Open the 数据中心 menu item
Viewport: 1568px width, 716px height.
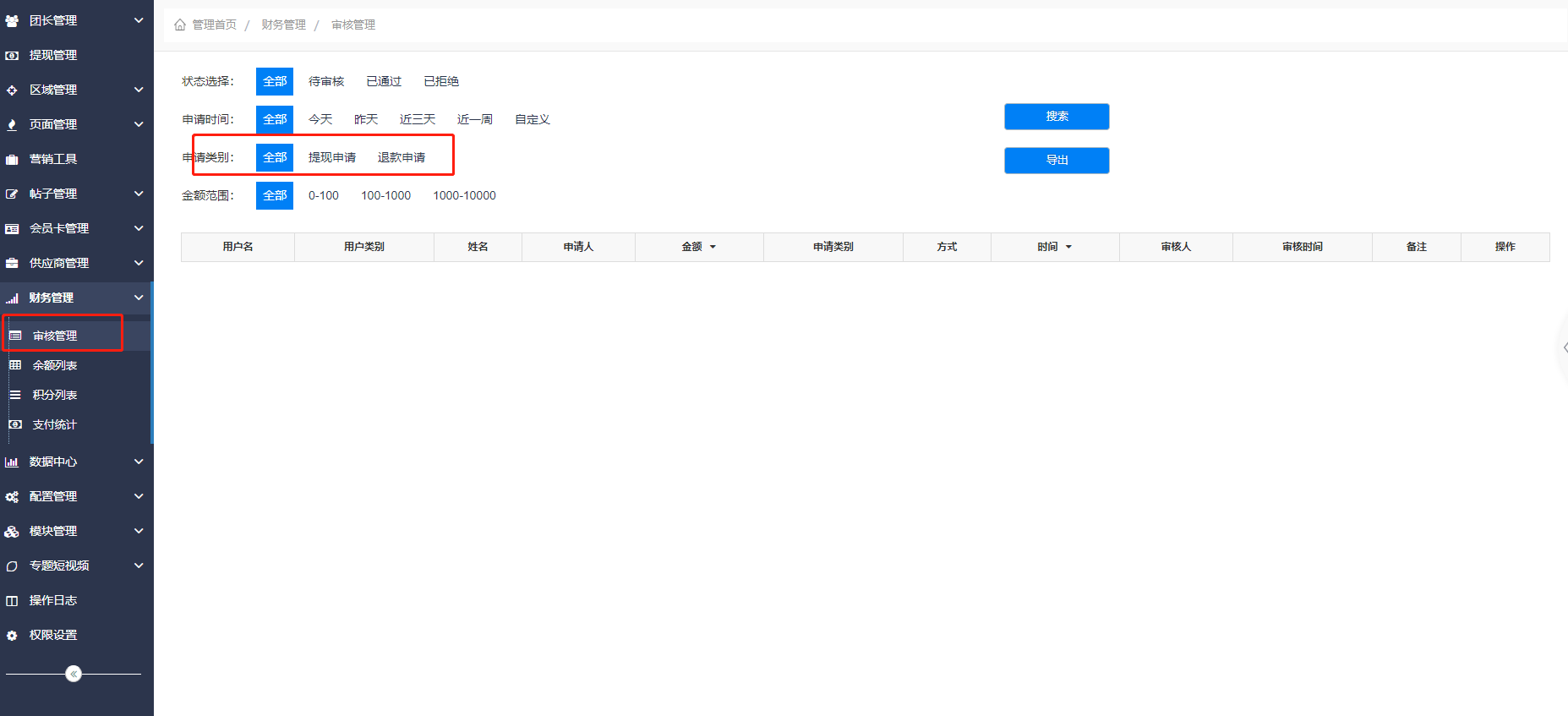[53, 462]
